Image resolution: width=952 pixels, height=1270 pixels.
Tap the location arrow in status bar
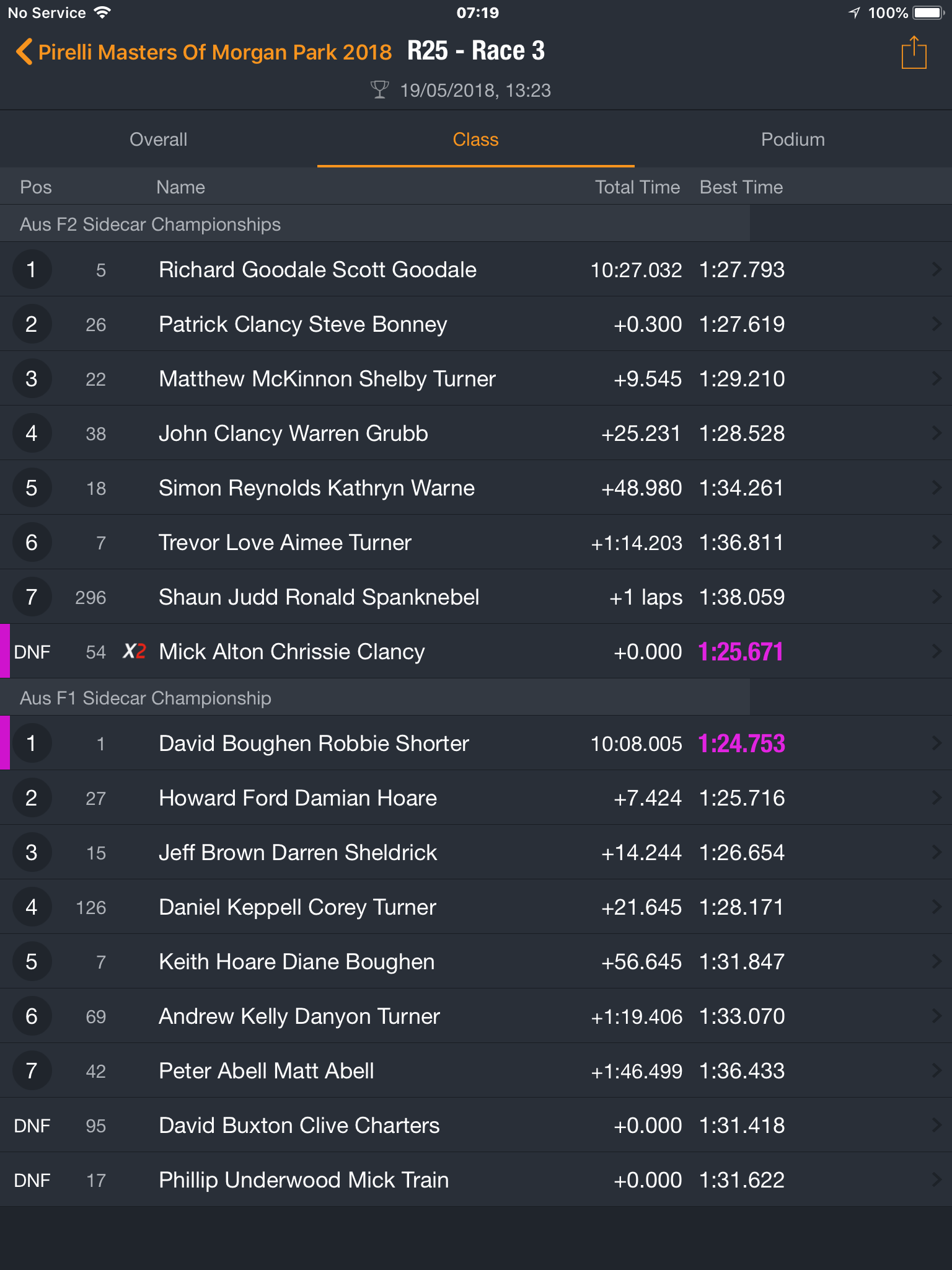click(x=855, y=12)
